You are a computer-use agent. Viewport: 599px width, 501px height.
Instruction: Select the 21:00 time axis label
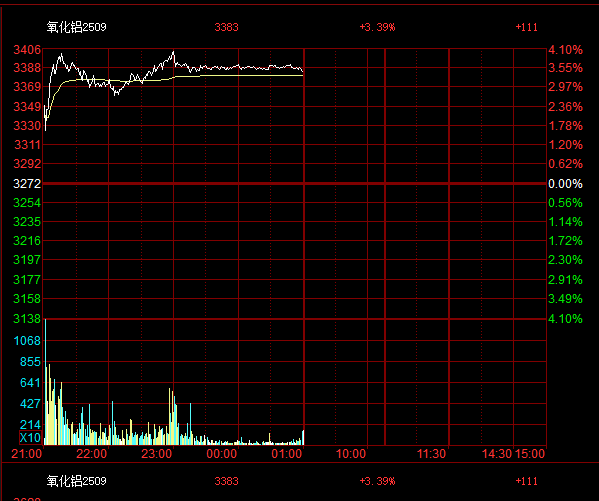26,454
